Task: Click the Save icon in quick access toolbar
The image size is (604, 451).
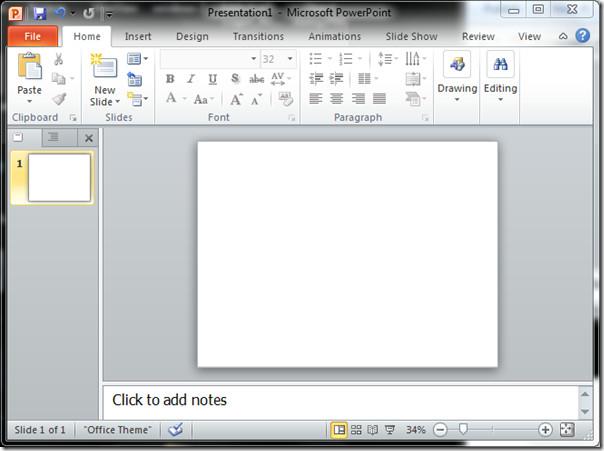Action: point(40,13)
